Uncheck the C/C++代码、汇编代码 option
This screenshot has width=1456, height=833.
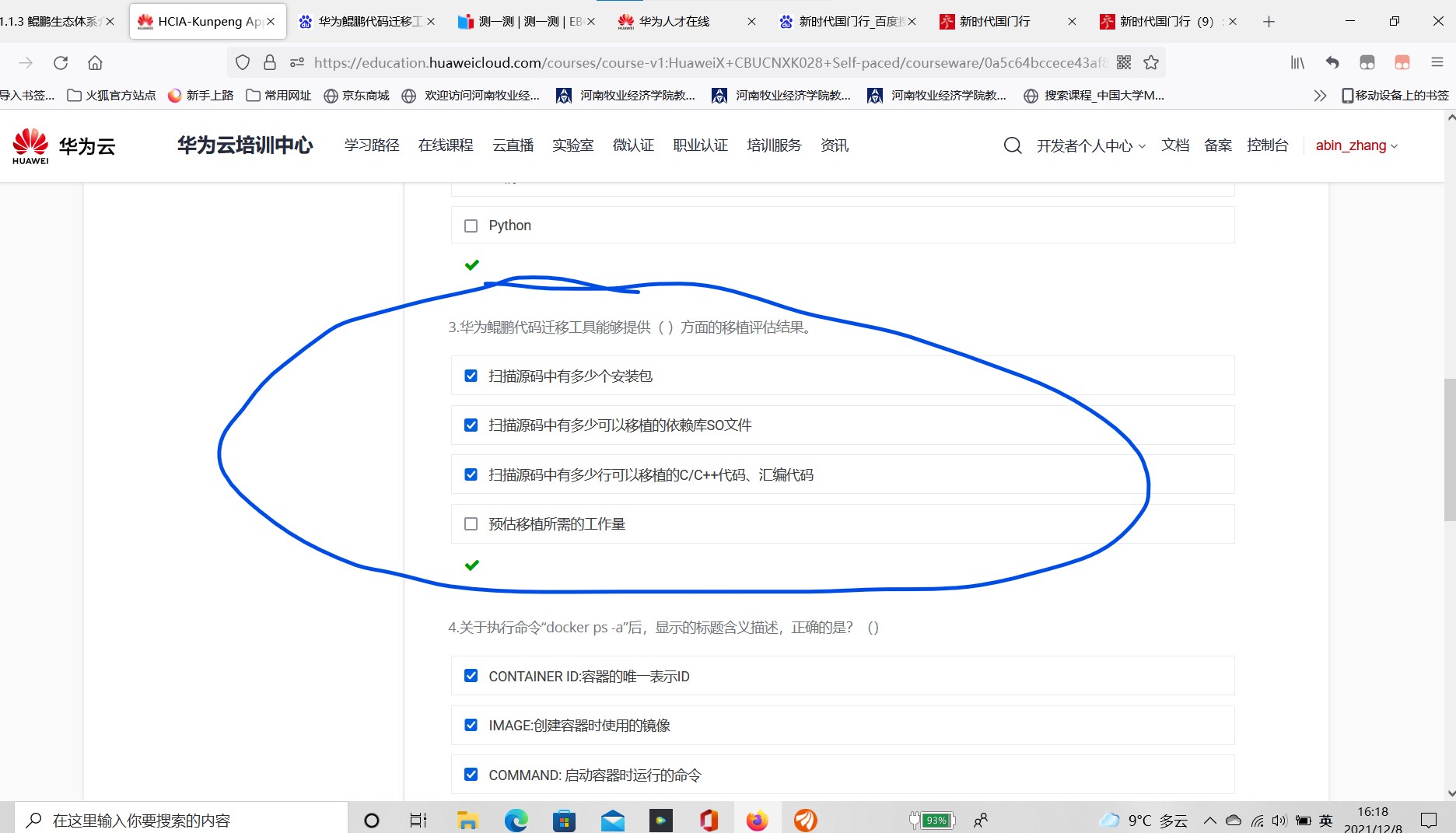point(471,474)
